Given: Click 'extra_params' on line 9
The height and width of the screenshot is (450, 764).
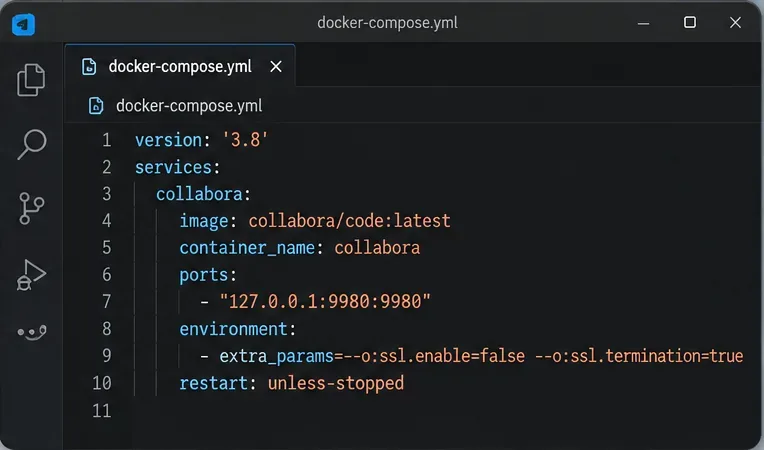Looking at the screenshot, I should (x=276, y=356).
